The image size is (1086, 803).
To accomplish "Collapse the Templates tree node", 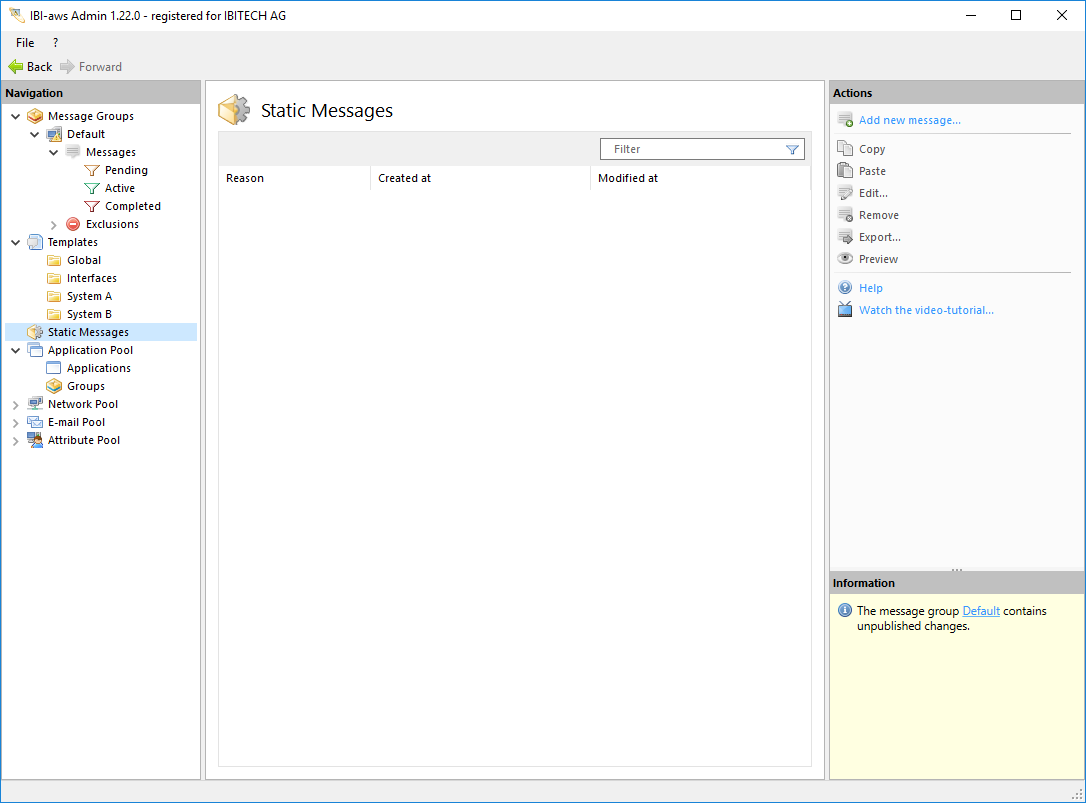I will coord(16,243).
